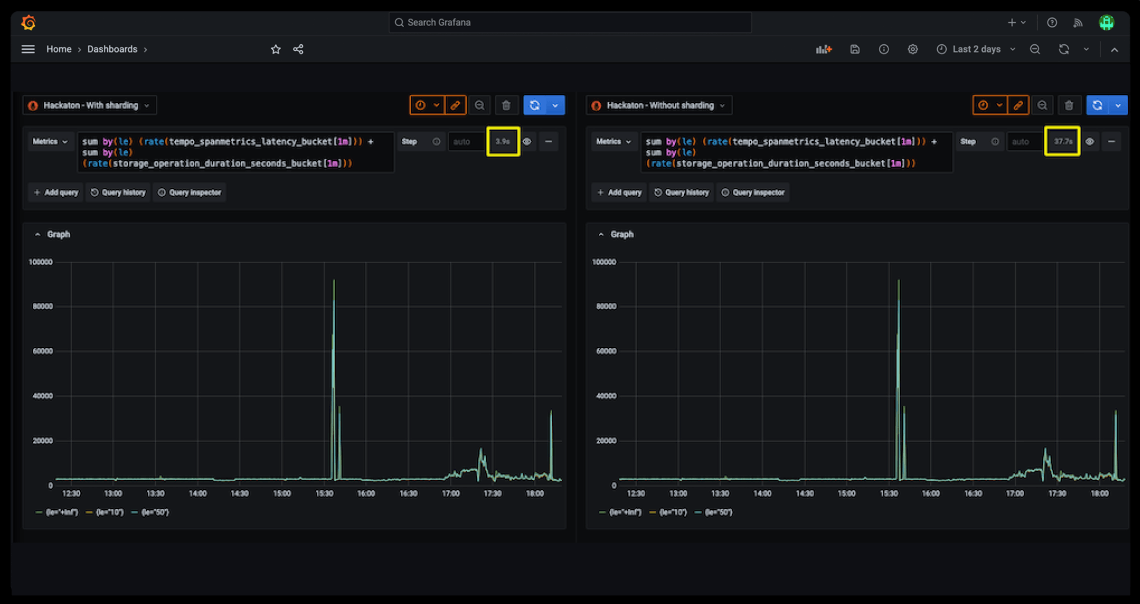This screenshot has height=604, width=1140.
Task: Delete the right query with the trash icon
Action: [1069, 104]
